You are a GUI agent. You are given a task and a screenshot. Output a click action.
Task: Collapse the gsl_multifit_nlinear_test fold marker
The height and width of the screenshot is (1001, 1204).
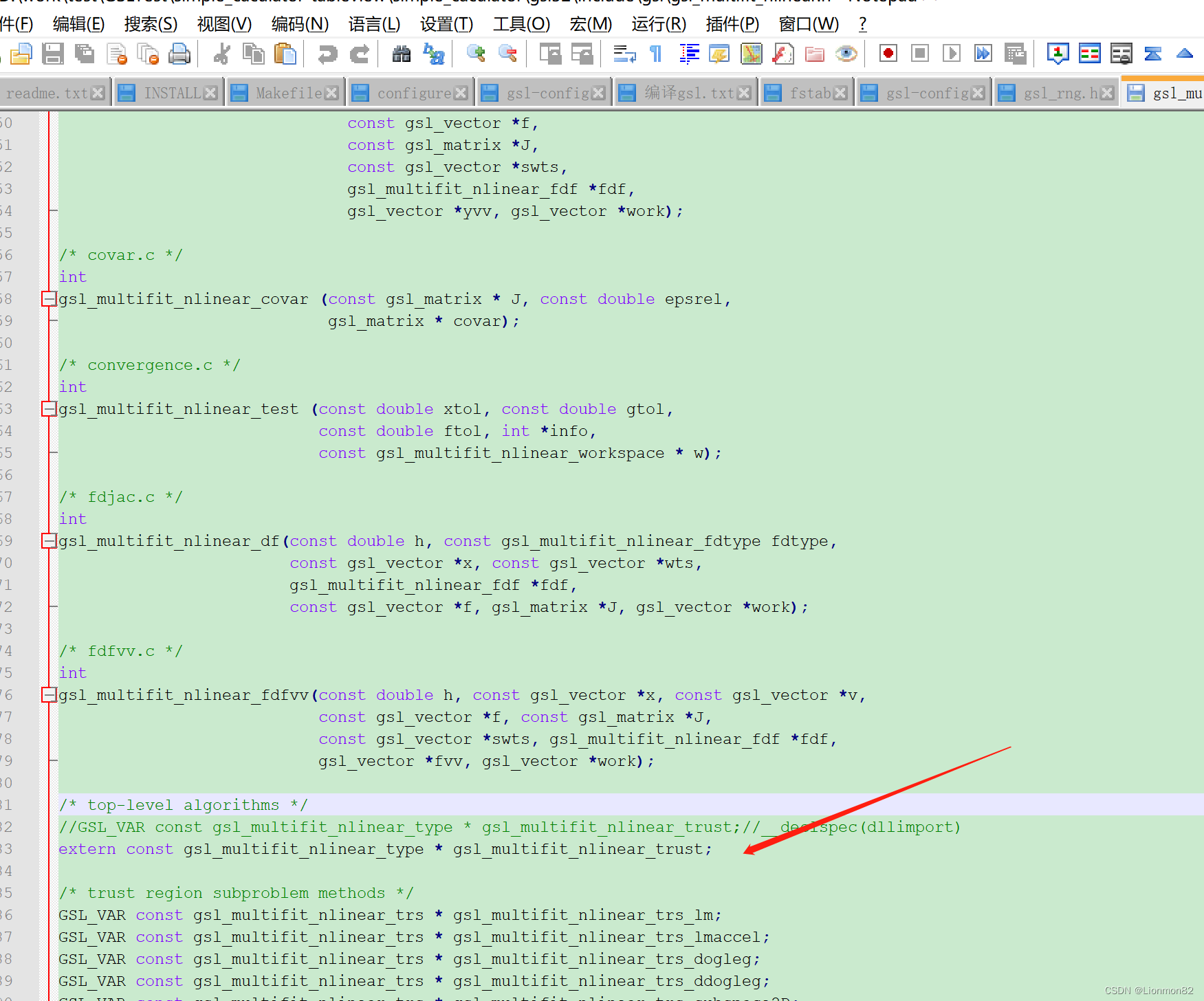pyautogui.click(x=49, y=408)
